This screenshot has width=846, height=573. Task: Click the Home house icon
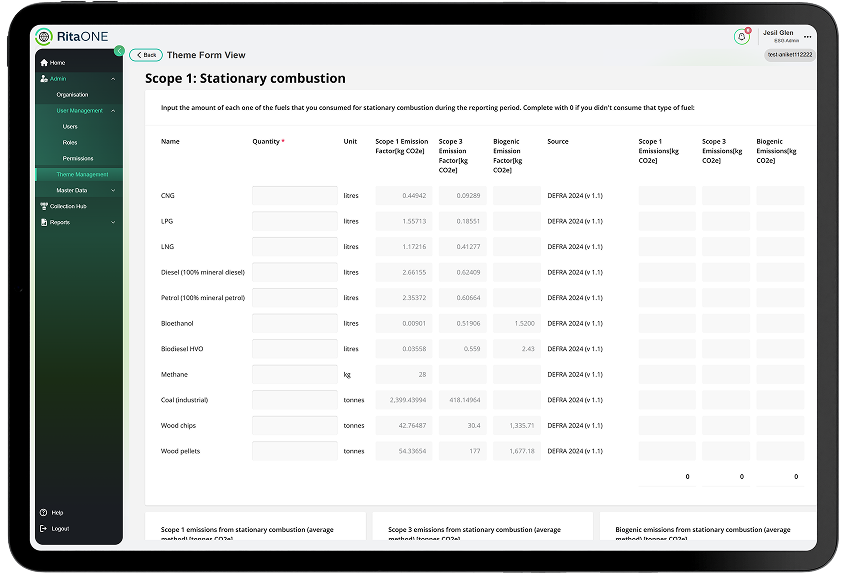click(44, 63)
